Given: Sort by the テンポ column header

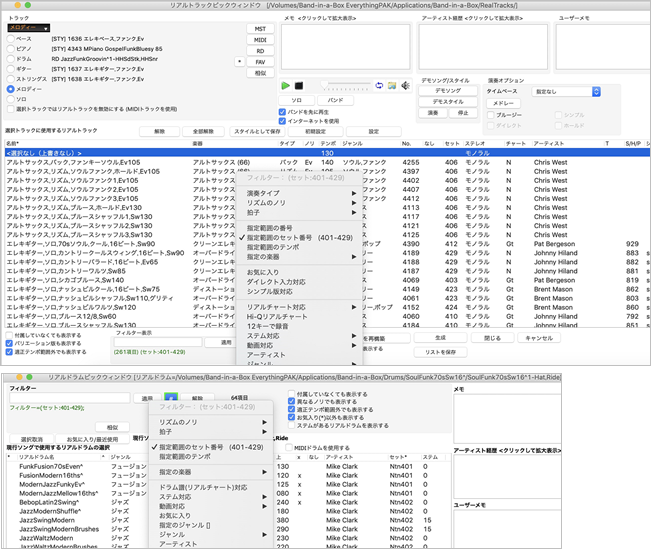Looking at the screenshot, I should pos(328,143).
